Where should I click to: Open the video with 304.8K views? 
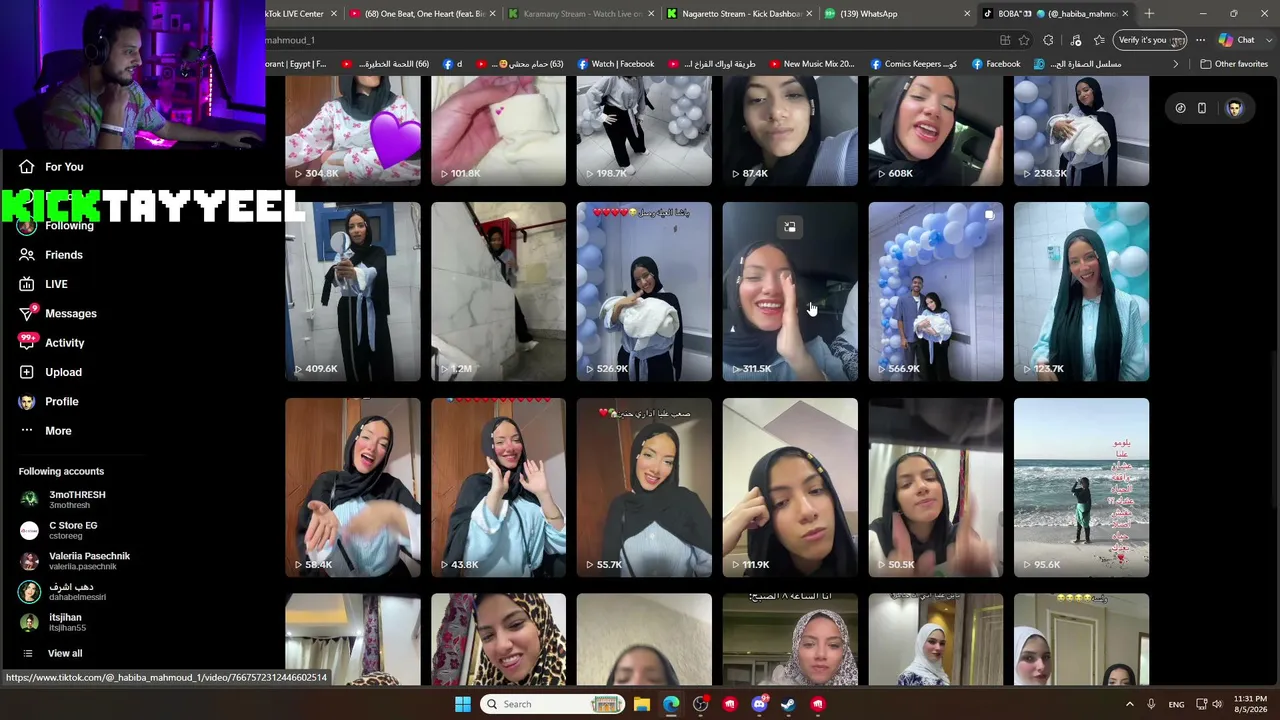click(353, 131)
